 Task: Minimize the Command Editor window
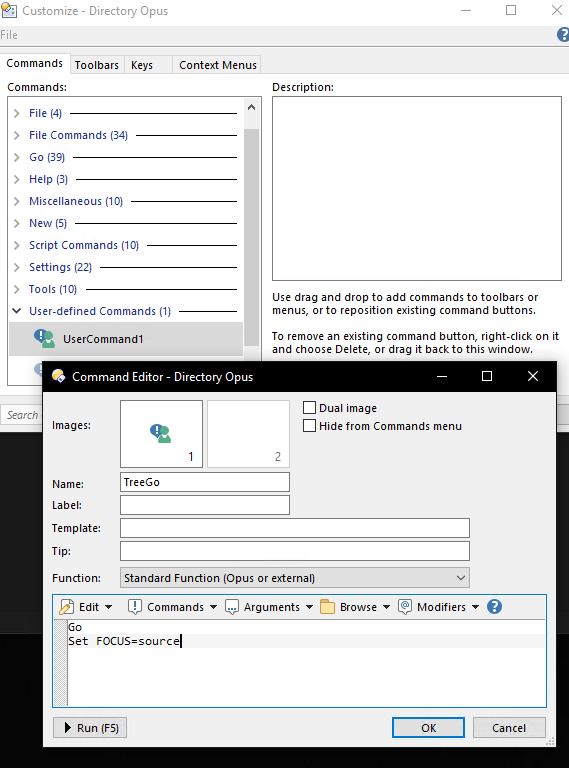click(x=442, y=376)
